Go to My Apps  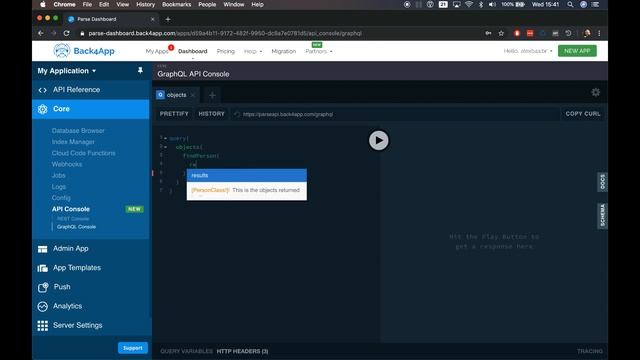tap(157, 51)
